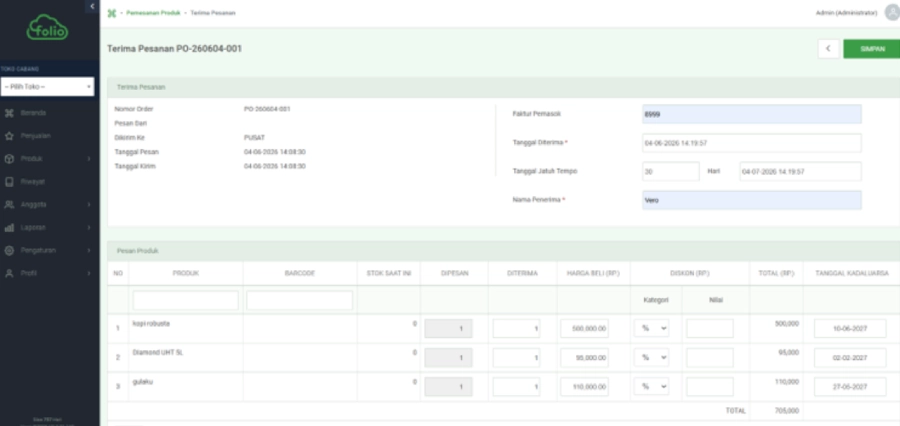Expand the Produk submenu chevron

[x=89, y=158]
